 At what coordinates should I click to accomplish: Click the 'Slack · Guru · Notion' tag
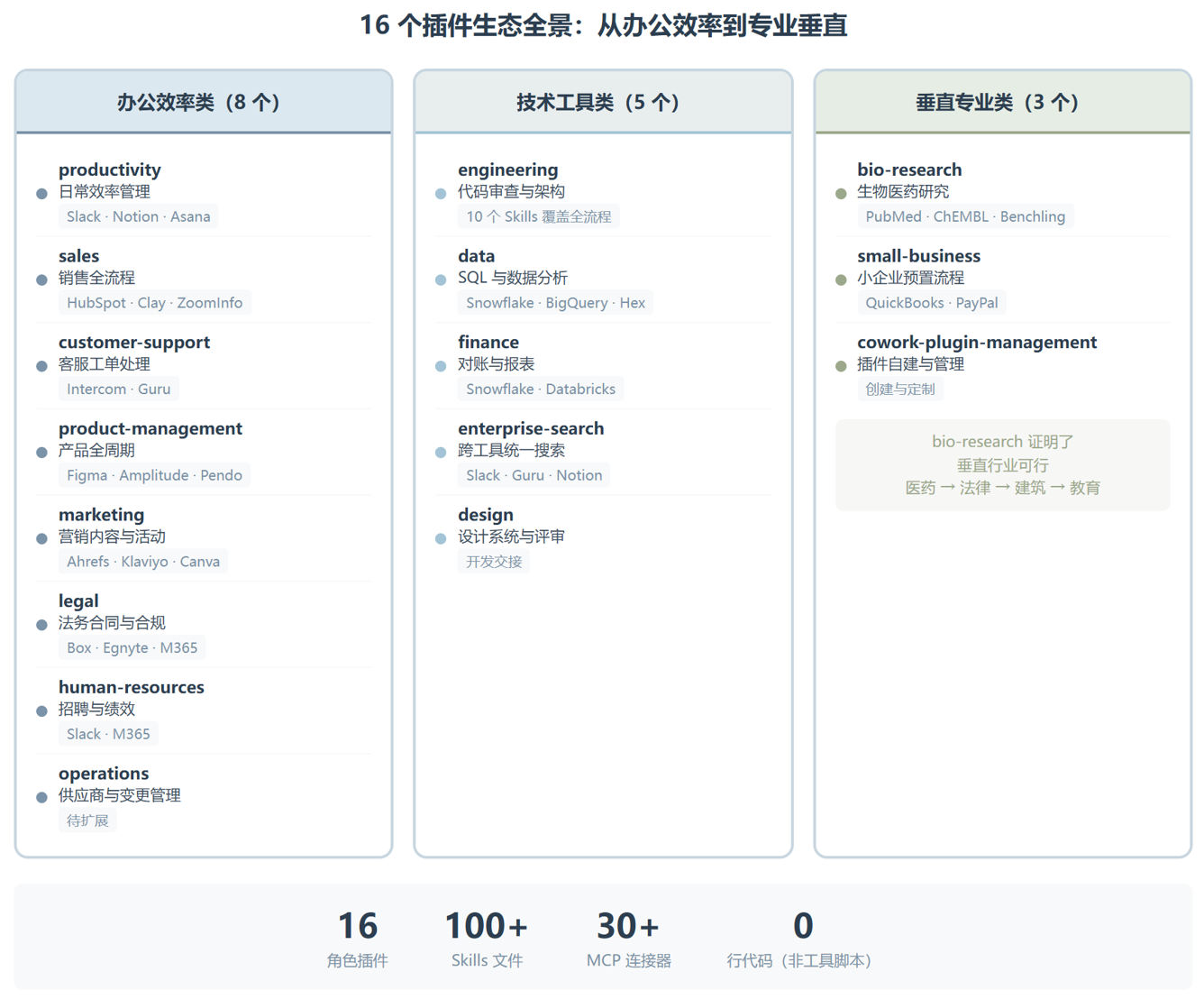pyautogui.click(x=534, y=475)
